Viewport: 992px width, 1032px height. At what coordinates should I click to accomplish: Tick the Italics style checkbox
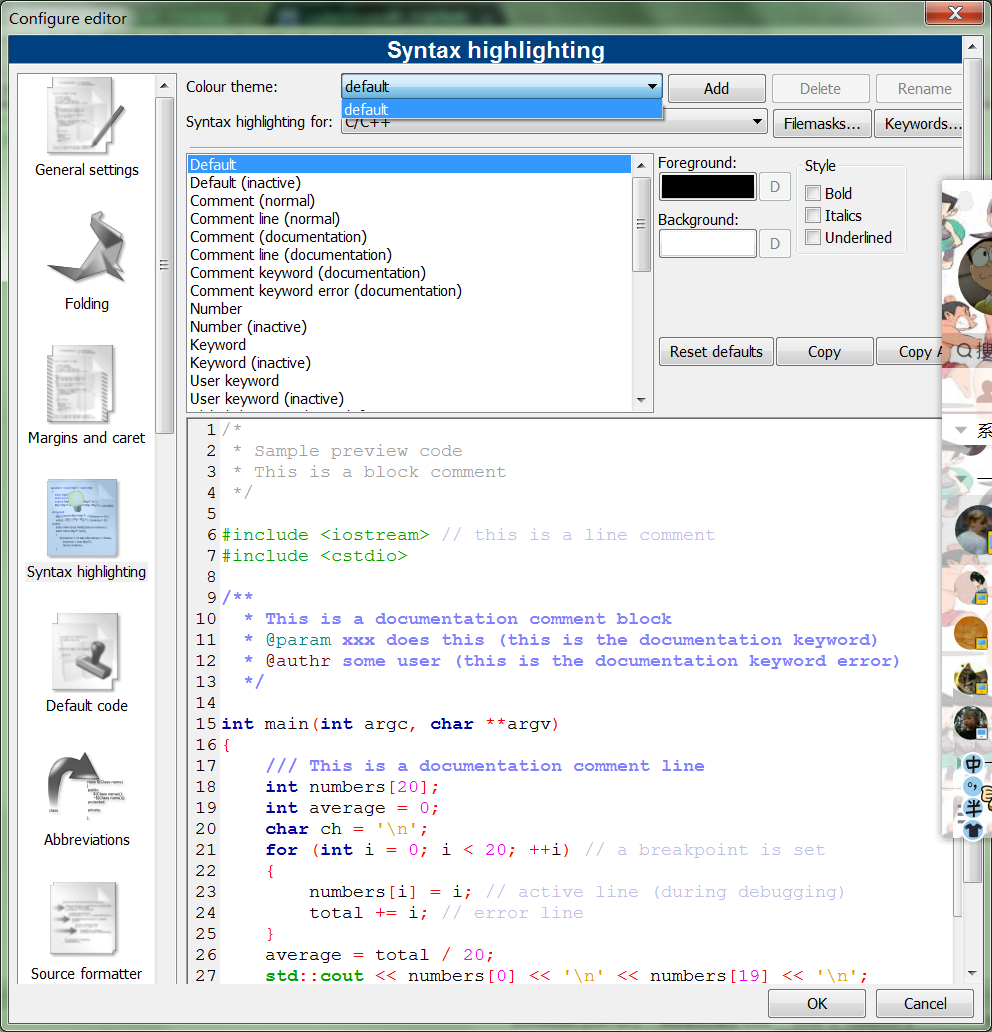tap(813, 215)
